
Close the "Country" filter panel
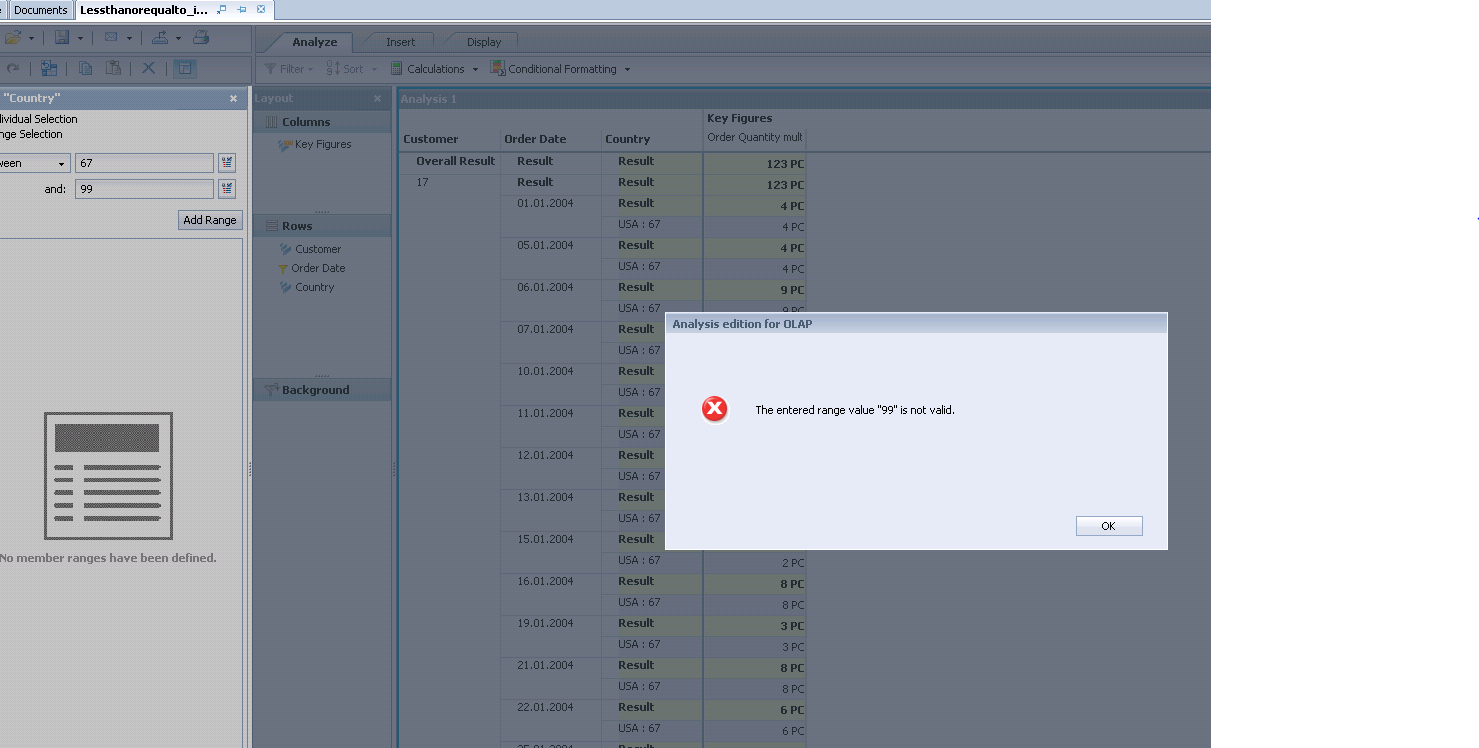pyautogui.click(x=233, y=98)
